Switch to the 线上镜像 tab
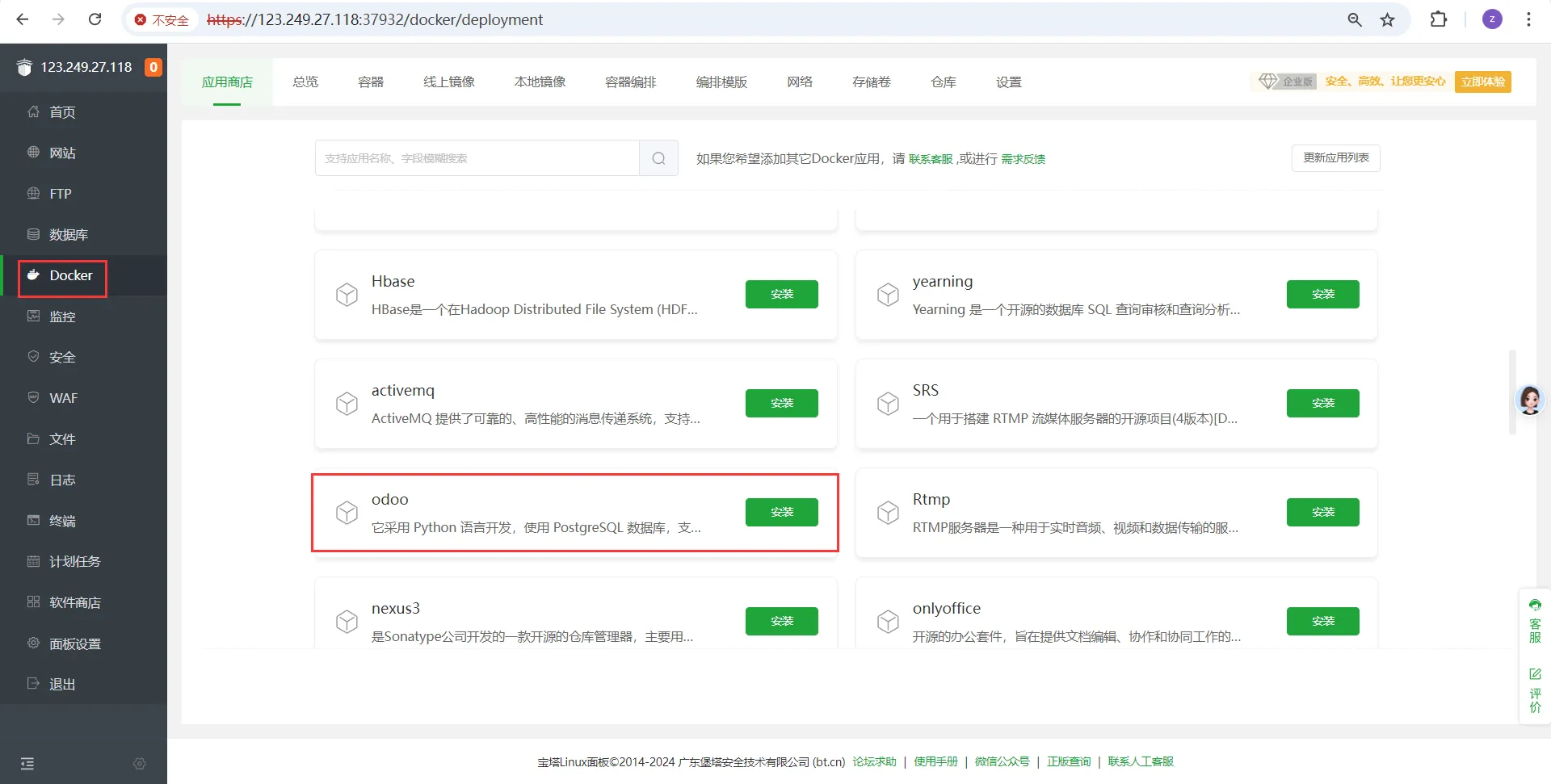1551x784 pixels. [449, 82]
